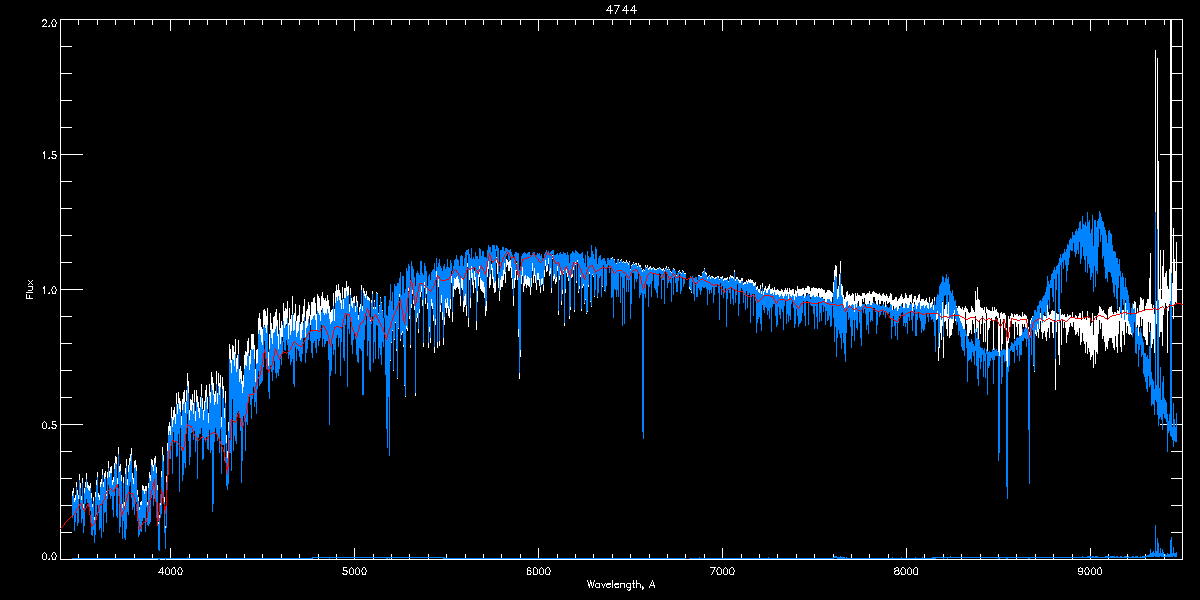Click the x-axis tick label "6000"
The width and height of the screenshot is (1200, 600).
(x=538, y=572)
